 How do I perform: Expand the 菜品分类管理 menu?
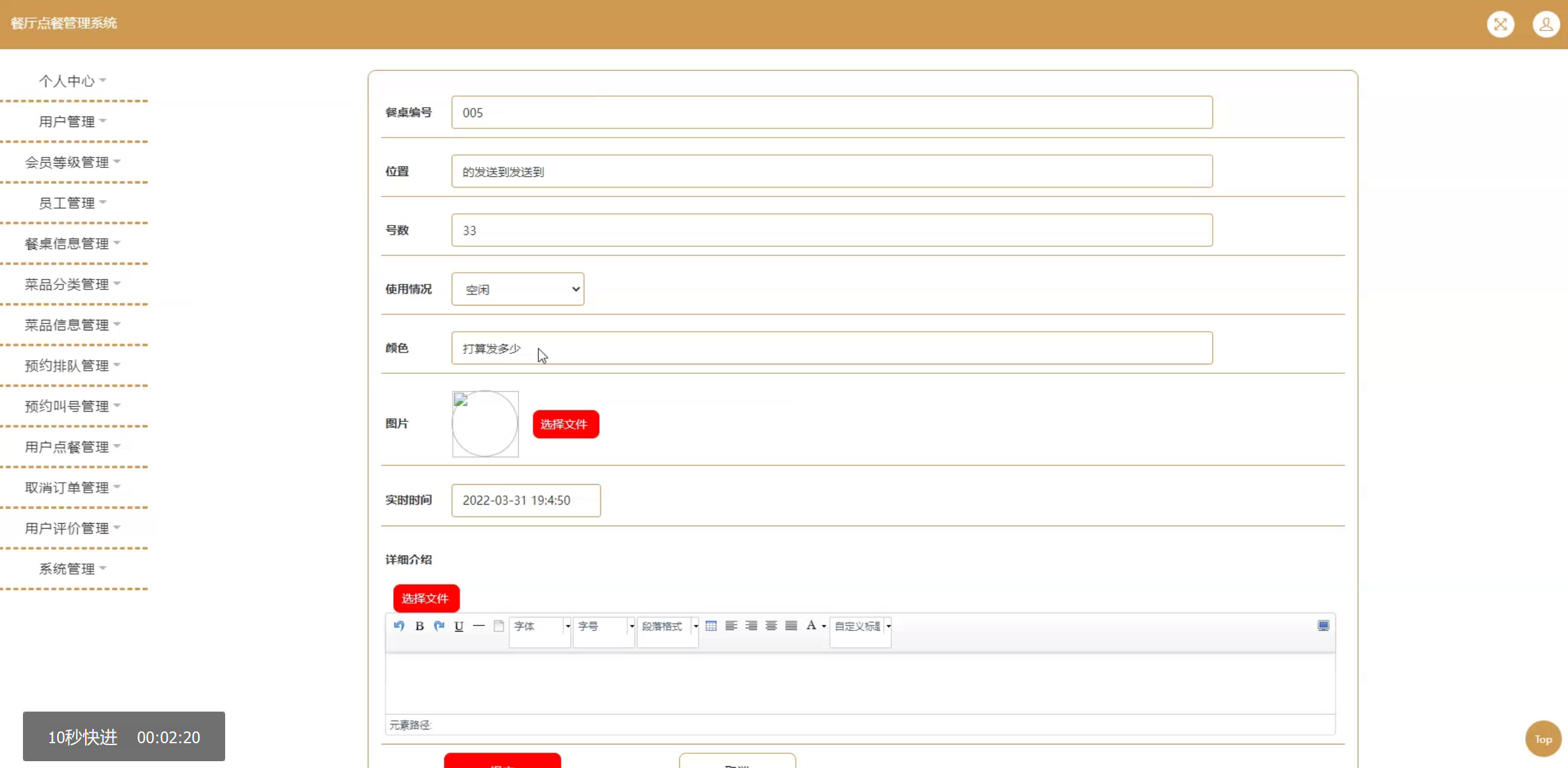pyautogui.click(x=73, y=285)
